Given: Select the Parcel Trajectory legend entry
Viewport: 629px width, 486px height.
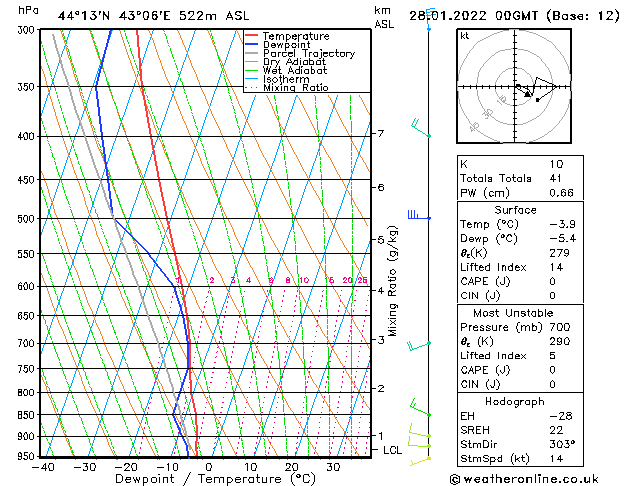Looking at the screenshot, I should (308, 54).
